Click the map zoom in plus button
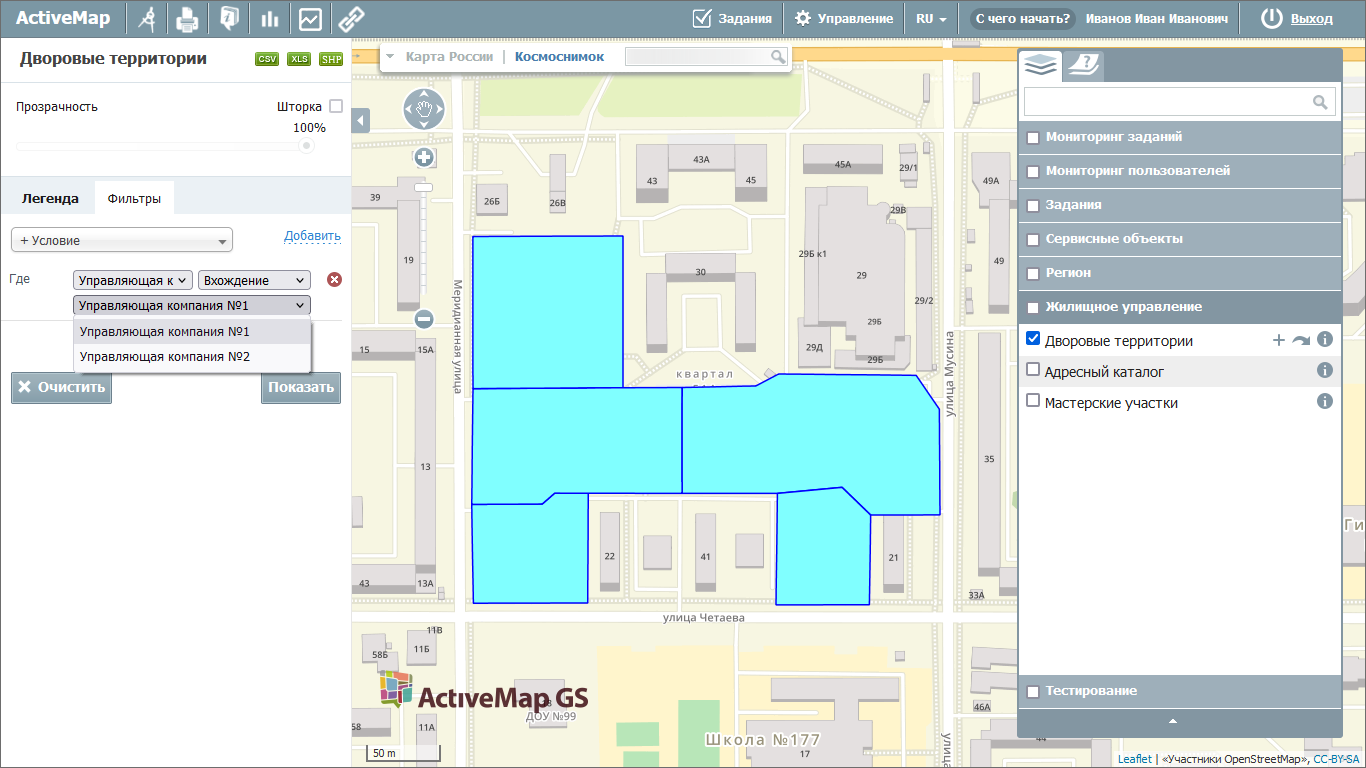 point(424,157)
